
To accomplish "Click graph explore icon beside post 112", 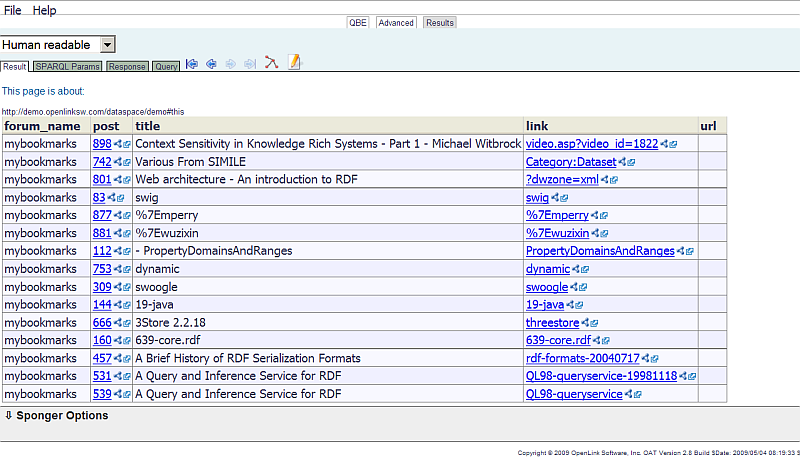I will tap(118, 251).
